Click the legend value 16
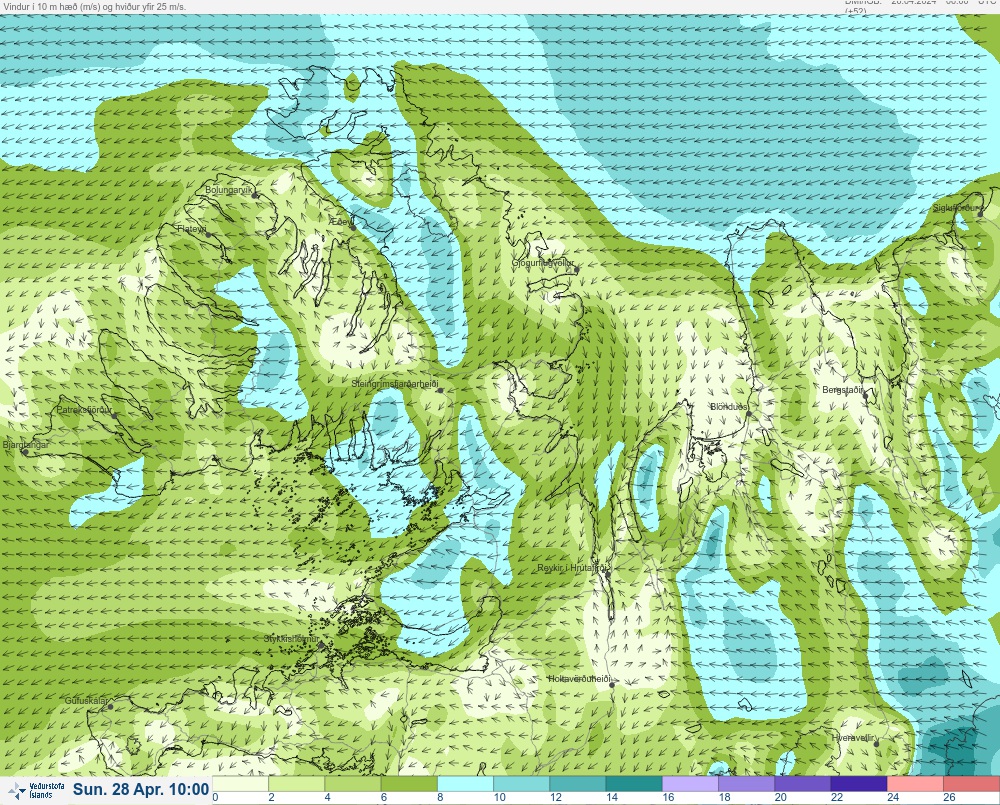 668,797
